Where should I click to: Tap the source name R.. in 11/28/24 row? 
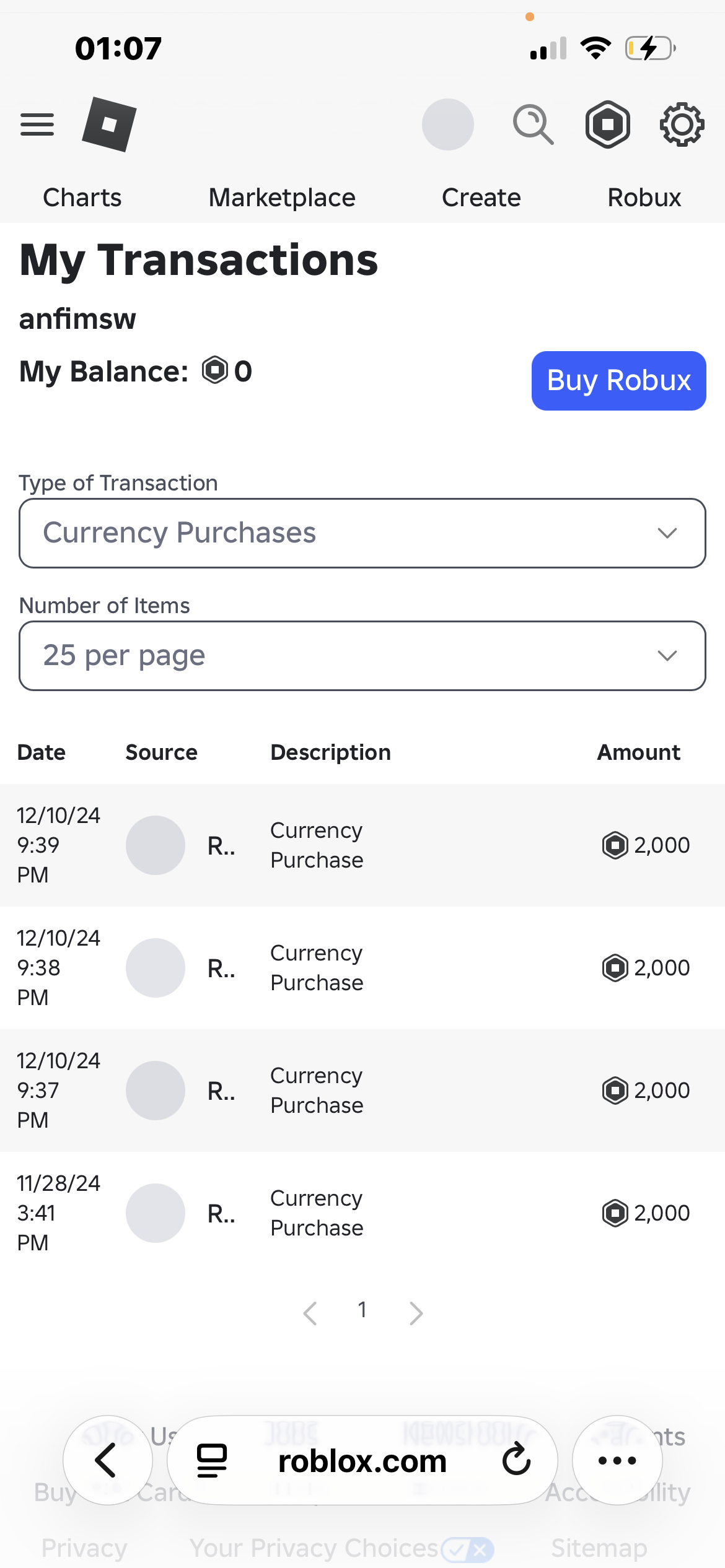click(x=221, y=1213)
